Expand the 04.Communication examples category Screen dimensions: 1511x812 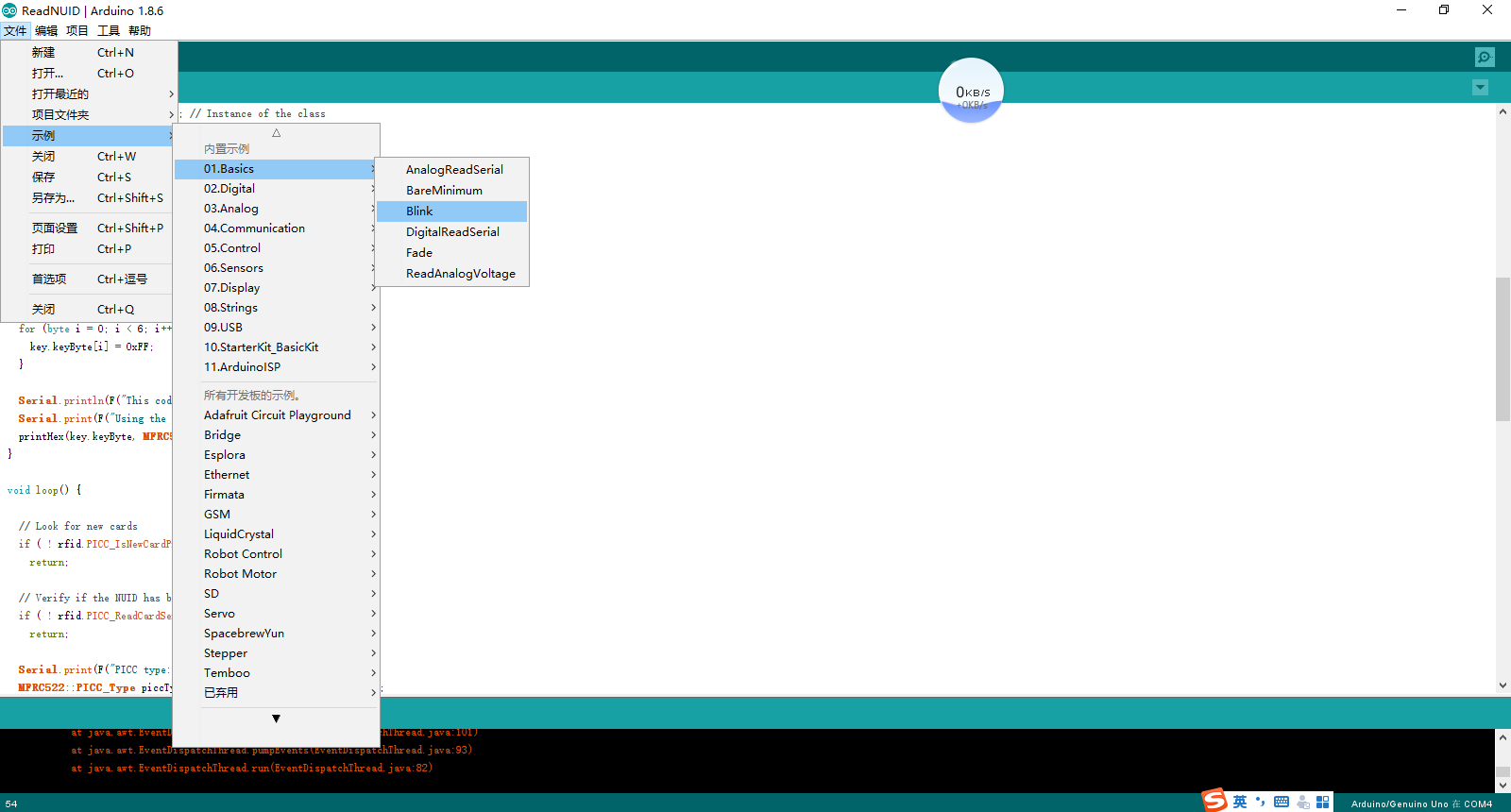point(277,228)
